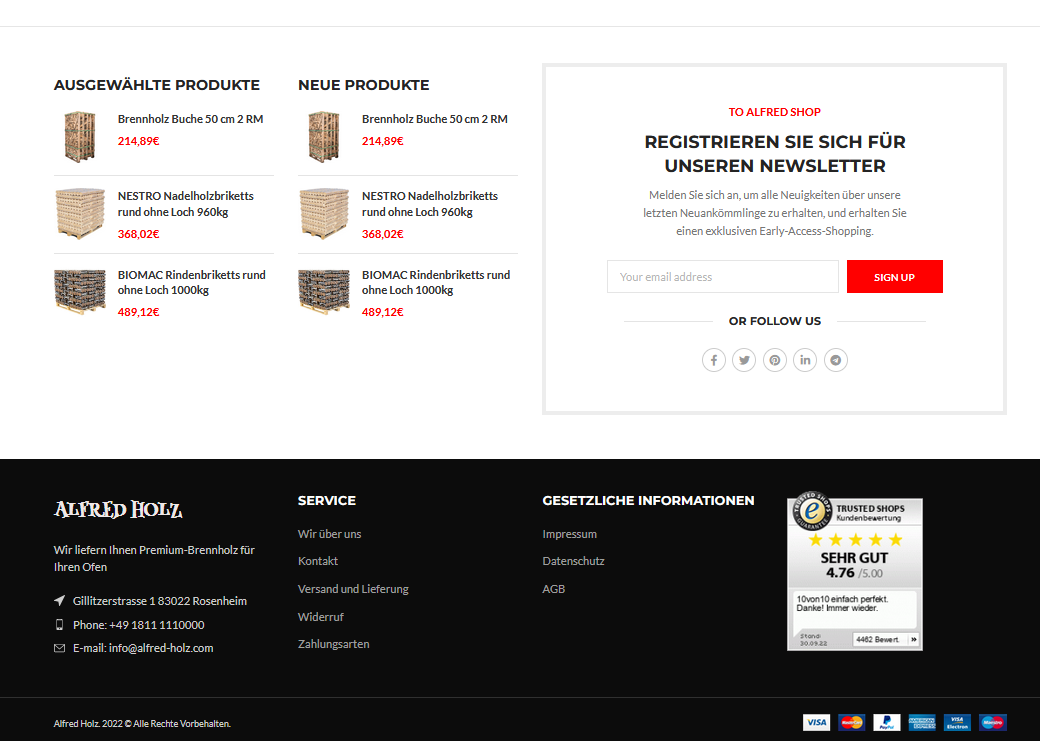
Task: Click 214,89€ price under Ausgewählte Produkte
Action: pyautogui.click(x=139, y=141)
